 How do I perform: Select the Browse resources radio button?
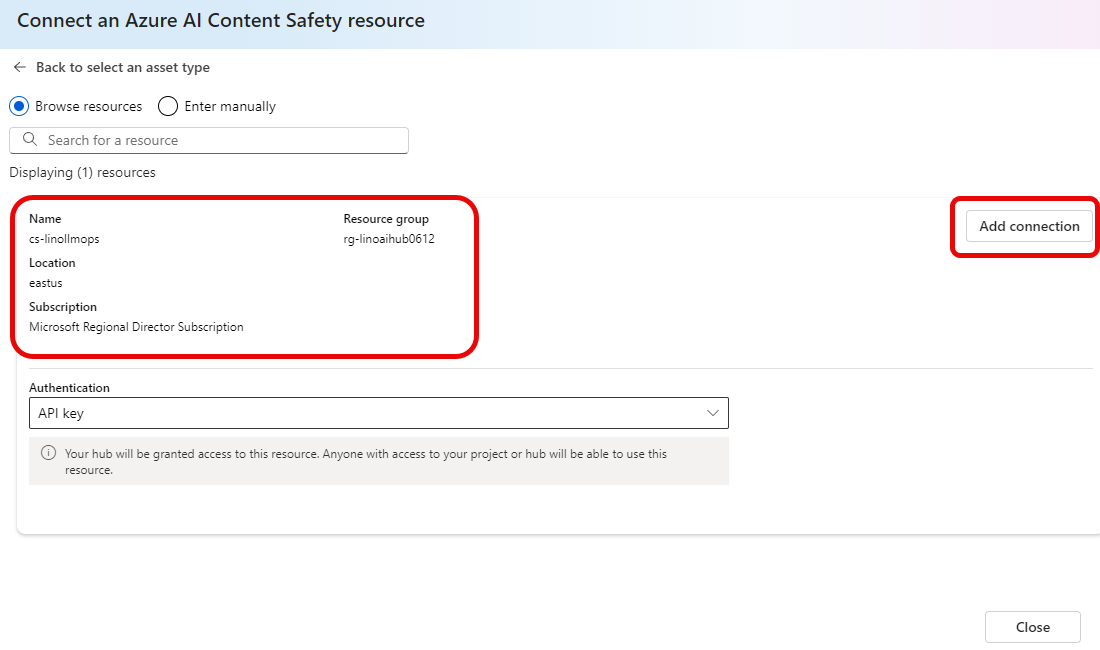[x=18, y=105]
